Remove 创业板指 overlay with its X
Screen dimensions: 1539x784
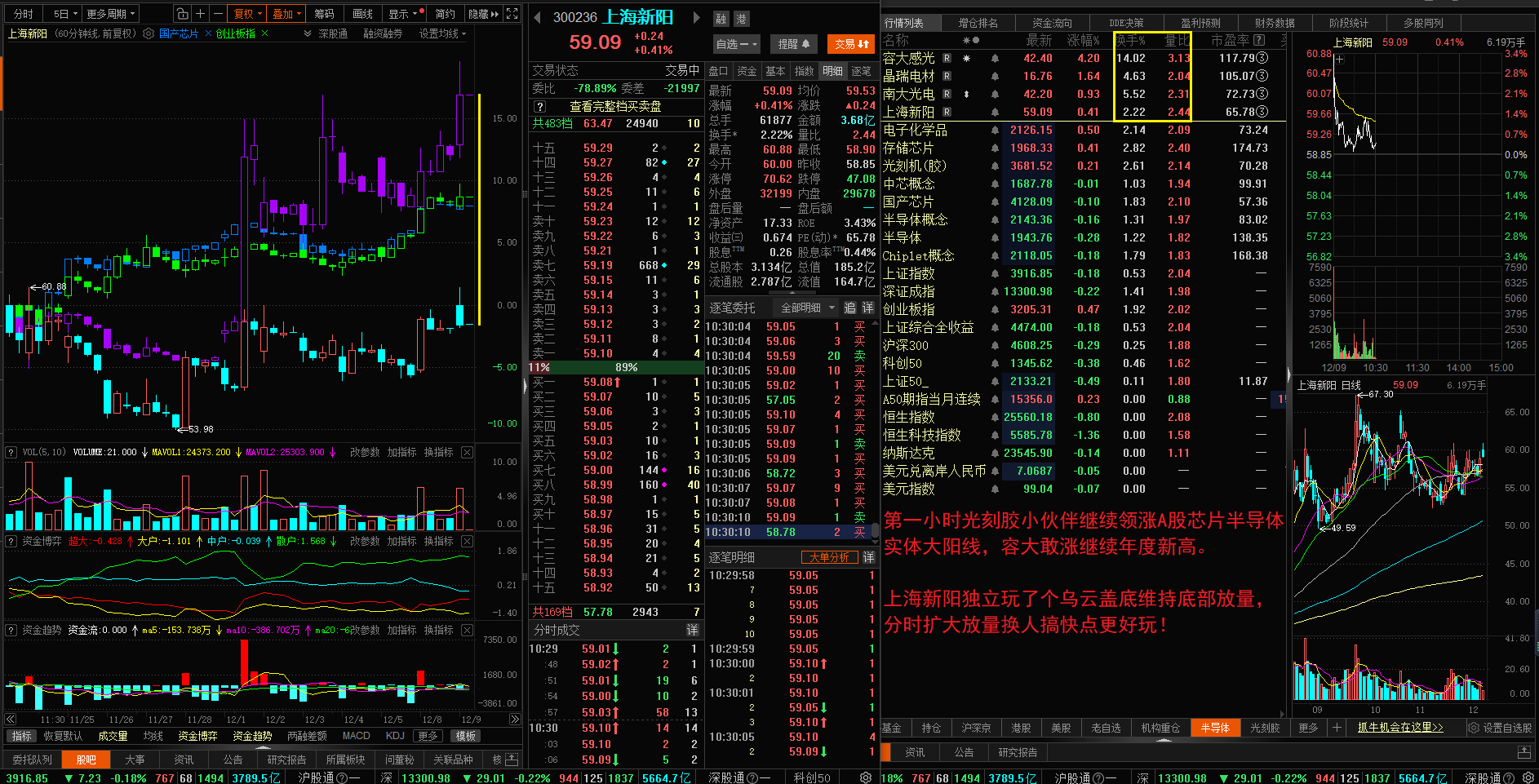tap(264, 33)
